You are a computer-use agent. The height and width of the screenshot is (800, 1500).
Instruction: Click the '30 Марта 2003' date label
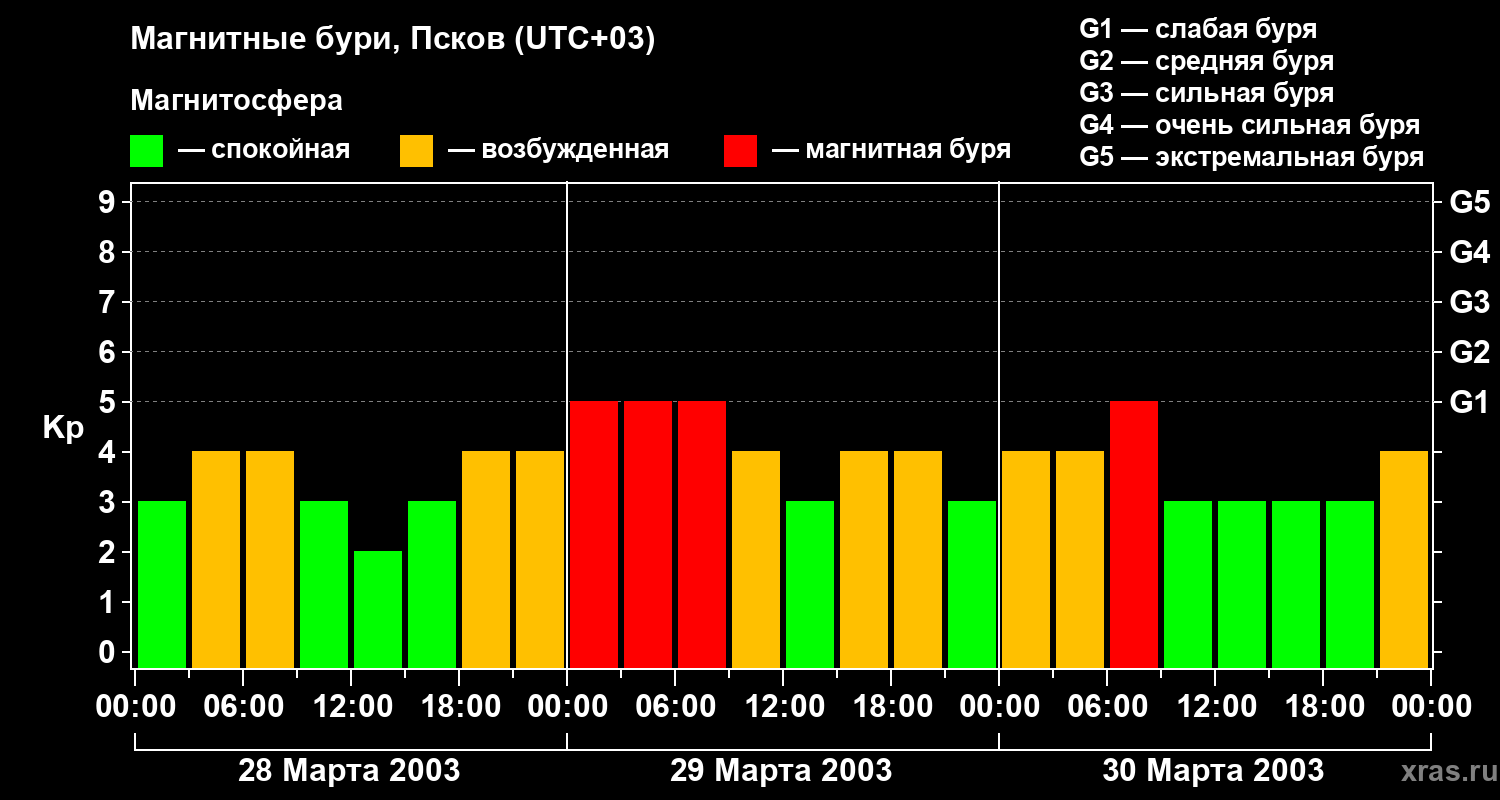1213,771
